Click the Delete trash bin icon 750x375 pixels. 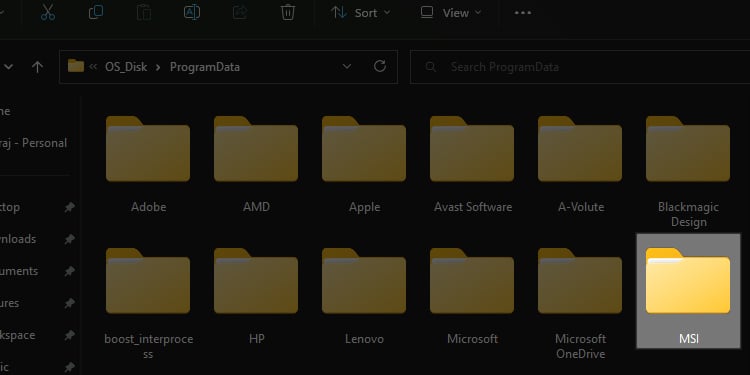(x=287, y=12)
